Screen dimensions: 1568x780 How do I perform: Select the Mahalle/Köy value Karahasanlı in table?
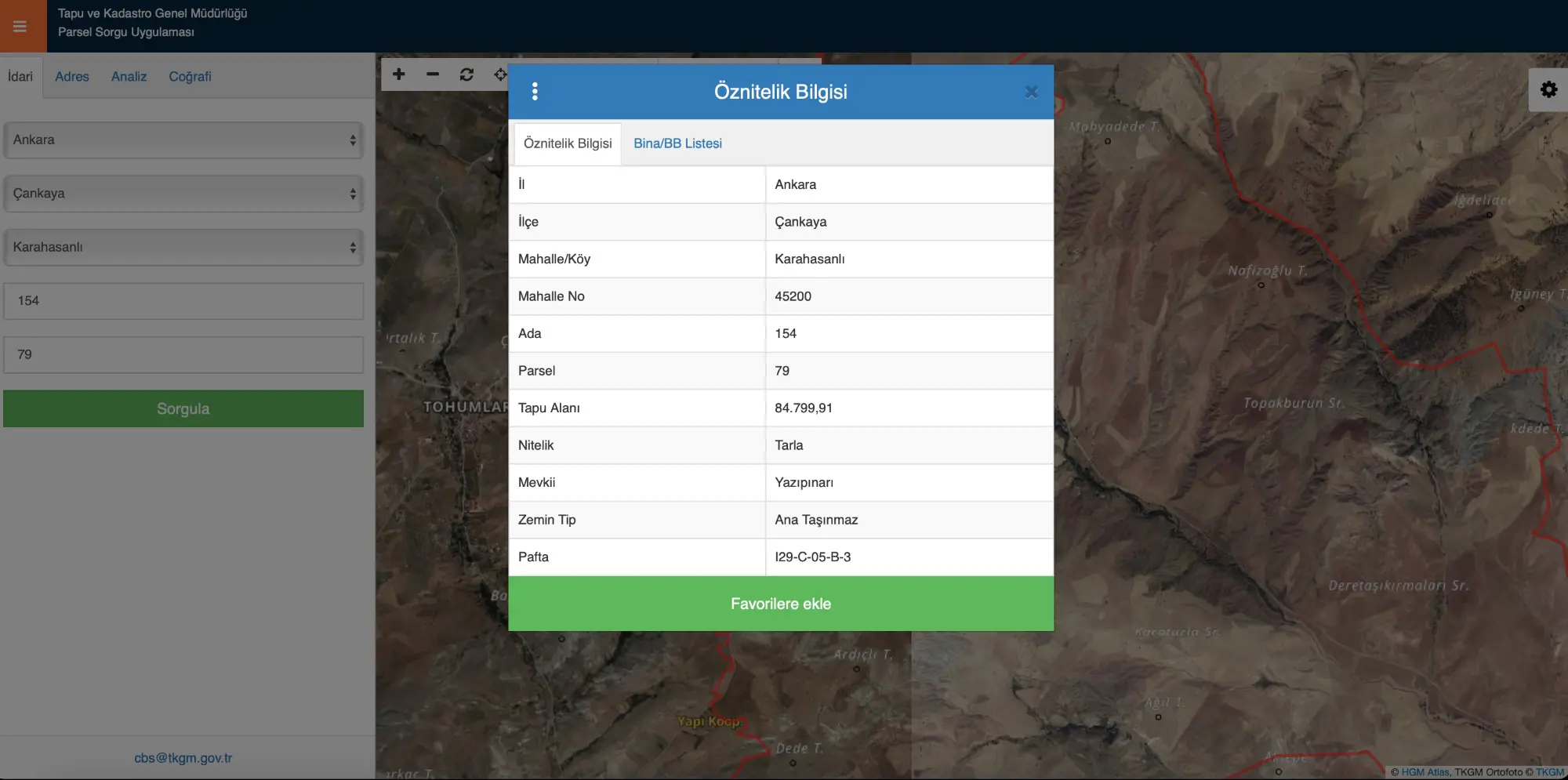(809, 259)
